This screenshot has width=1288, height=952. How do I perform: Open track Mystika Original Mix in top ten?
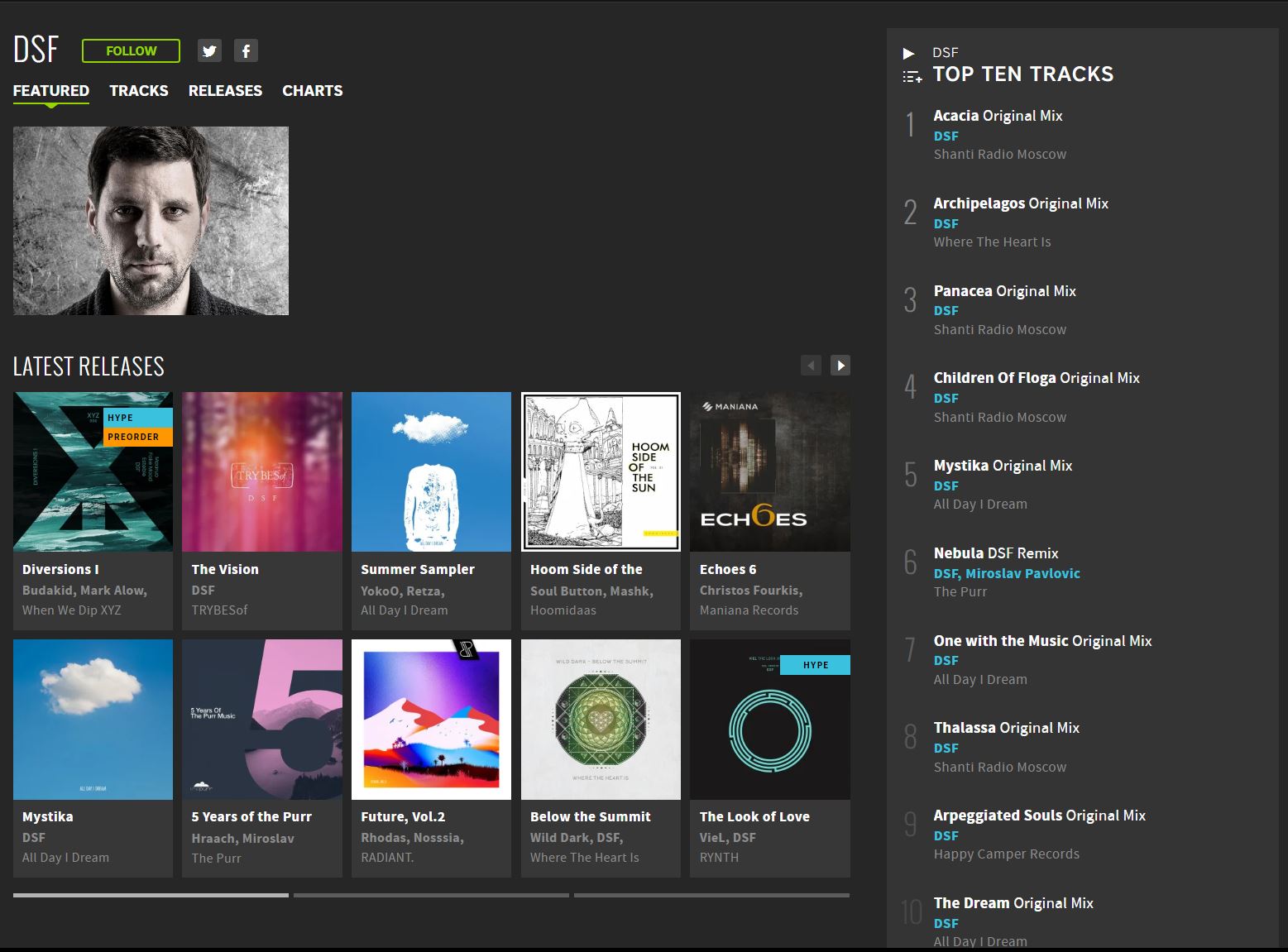(1003, 466)
